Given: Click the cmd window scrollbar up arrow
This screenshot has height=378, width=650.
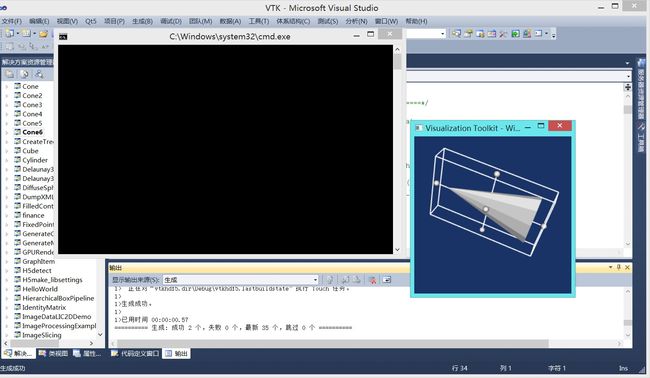Looking at the screenshot, I should click(398, 49).
